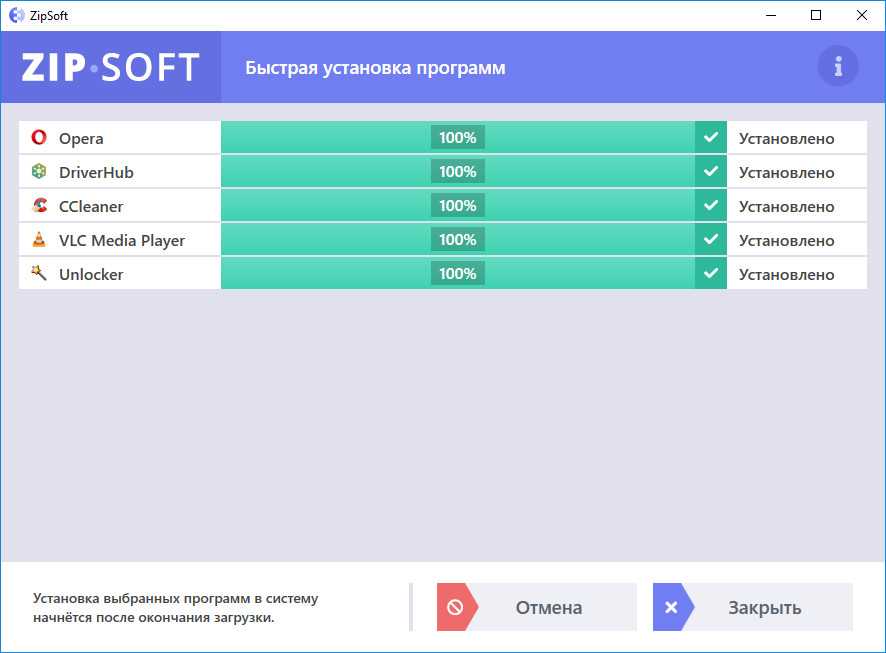Click the DriverHub icon

pos(39,171)
